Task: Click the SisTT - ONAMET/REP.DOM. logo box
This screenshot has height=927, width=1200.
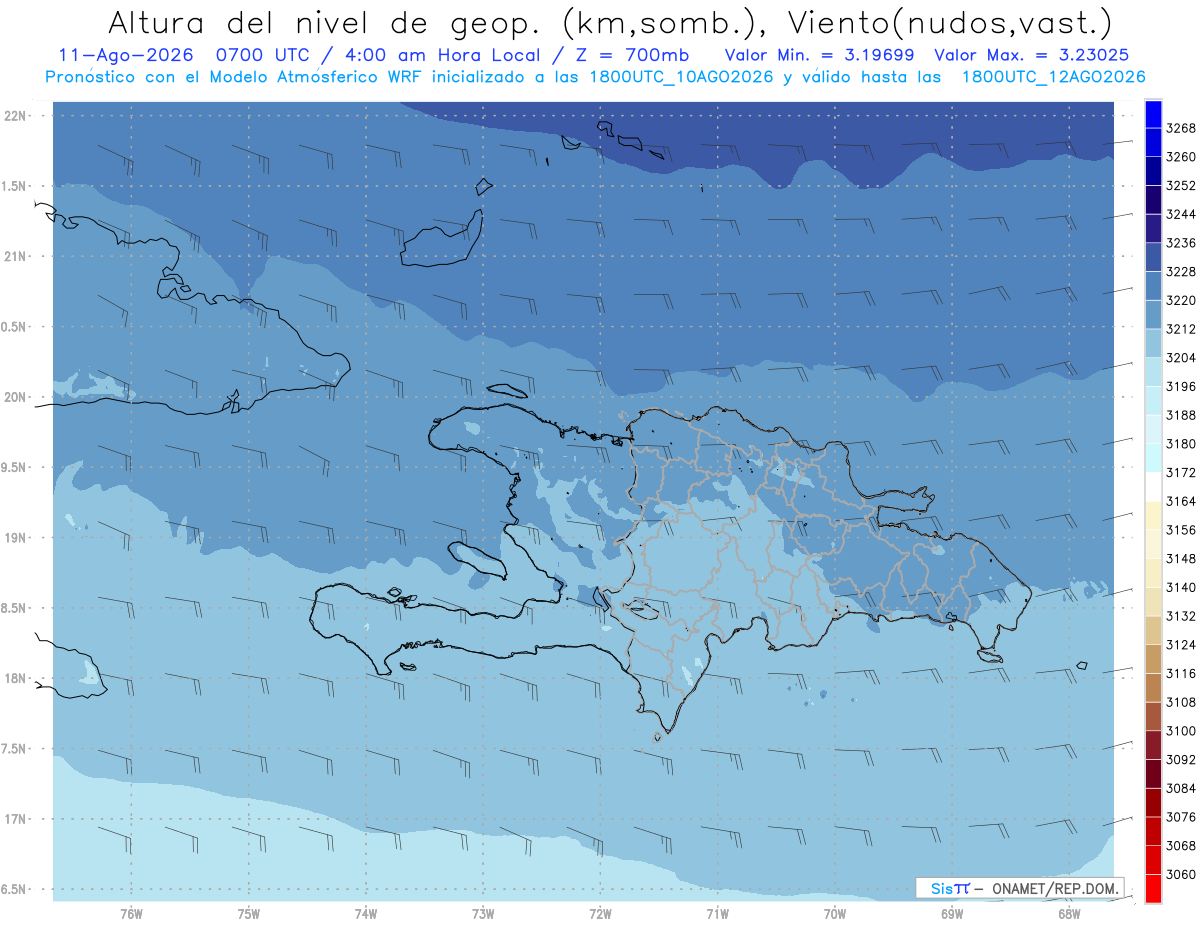Action: point(1020,888)
